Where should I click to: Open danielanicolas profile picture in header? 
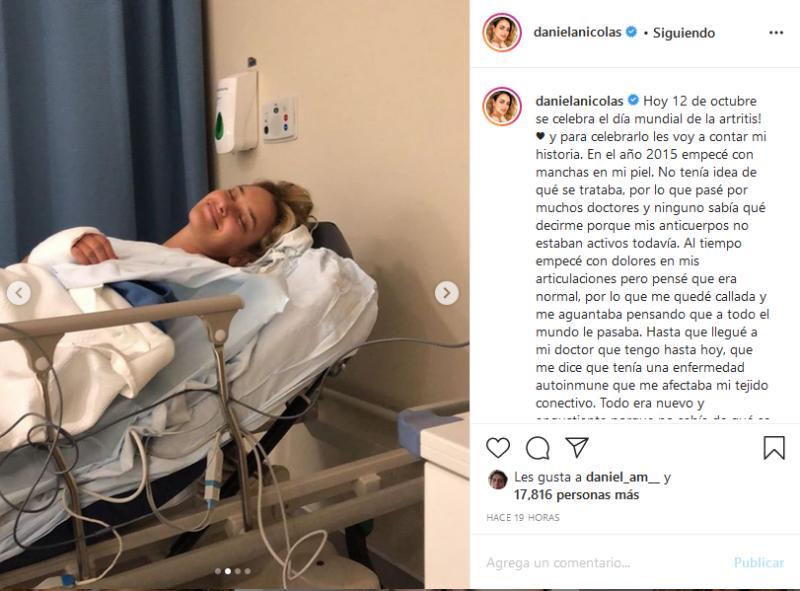coord(502,33)
